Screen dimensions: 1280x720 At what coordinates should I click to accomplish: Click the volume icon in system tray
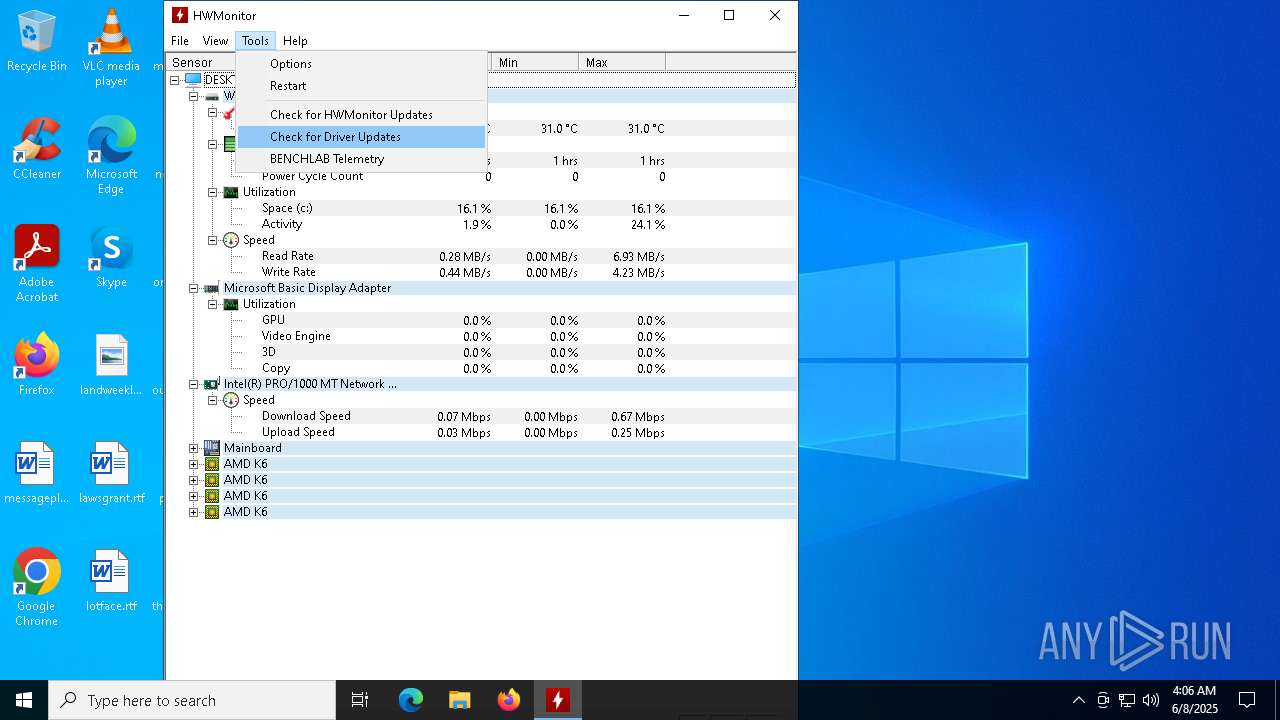[1151, 700]
